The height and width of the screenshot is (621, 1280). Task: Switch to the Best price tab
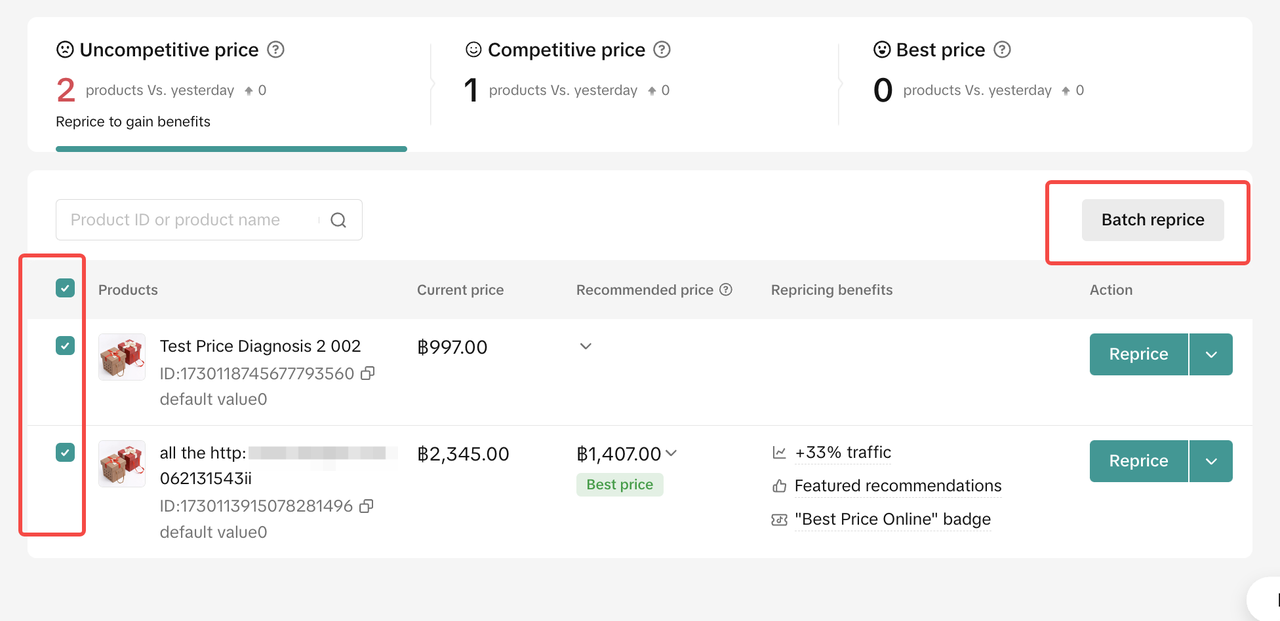pyautogui.click(x=941, y=50)
